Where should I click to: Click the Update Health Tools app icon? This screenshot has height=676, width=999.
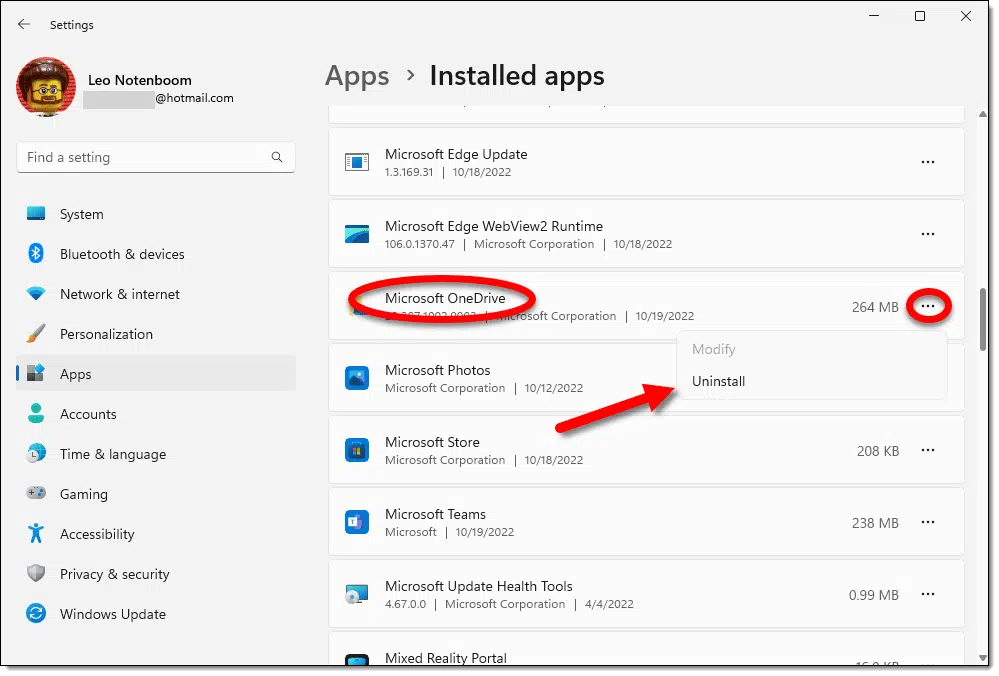coord(357,595)
